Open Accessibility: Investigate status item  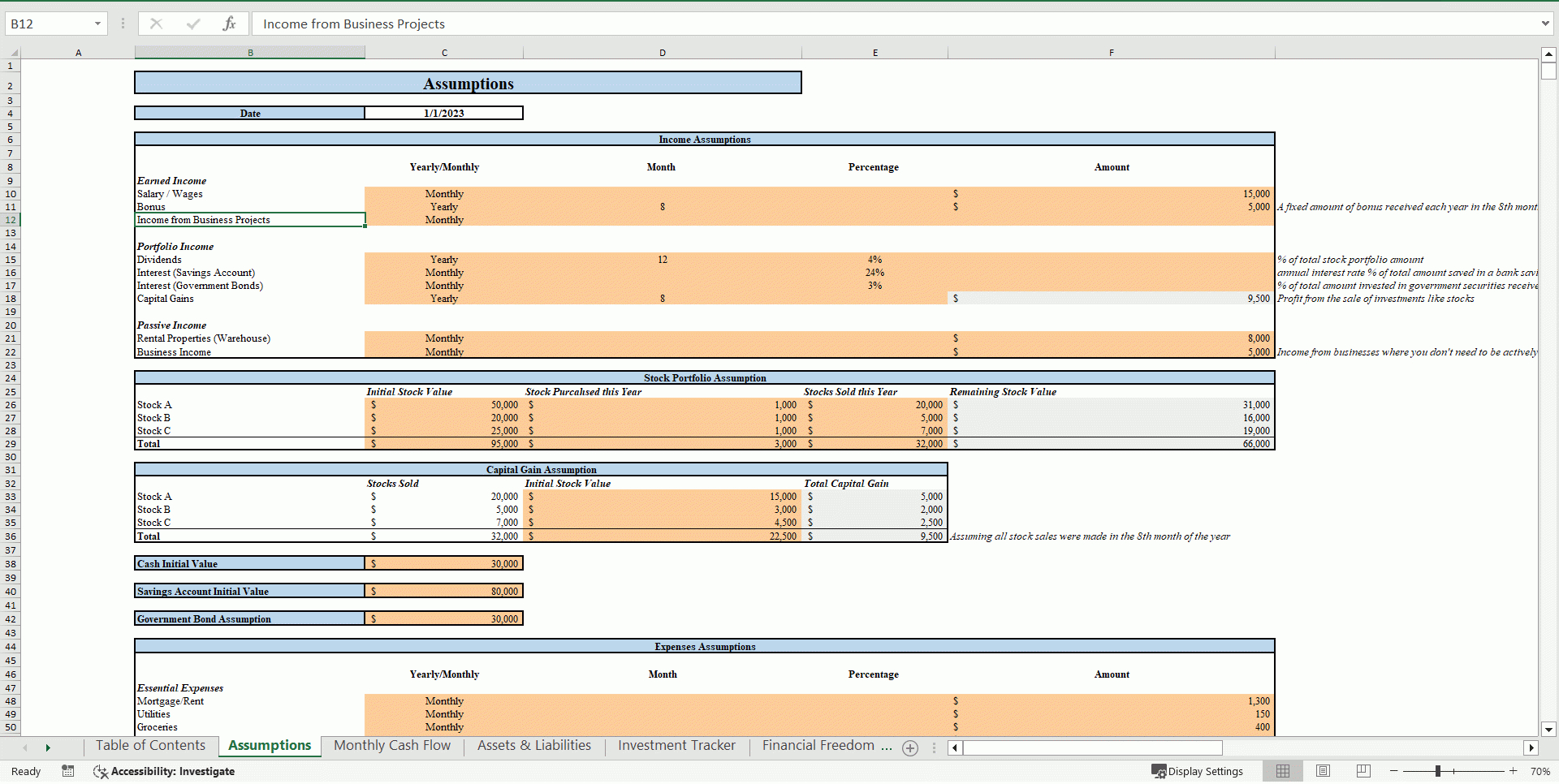click(164, 771)
